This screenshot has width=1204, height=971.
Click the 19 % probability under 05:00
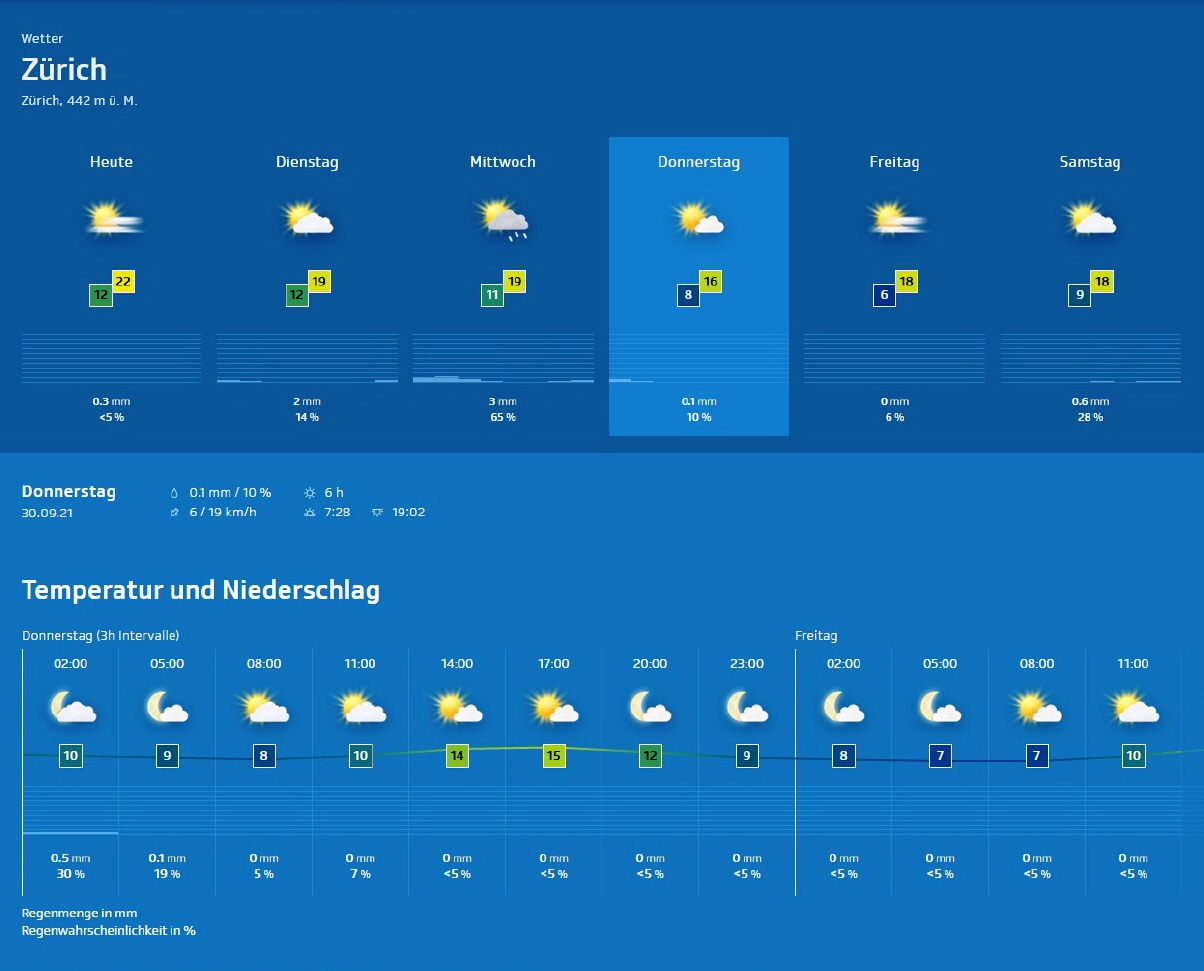pos(167,874)
